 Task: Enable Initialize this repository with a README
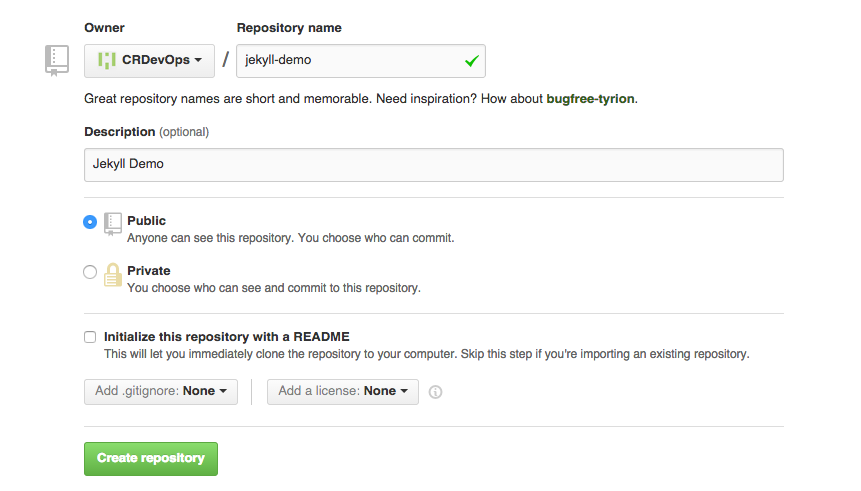pyautogui.click(x=90, y=337)
